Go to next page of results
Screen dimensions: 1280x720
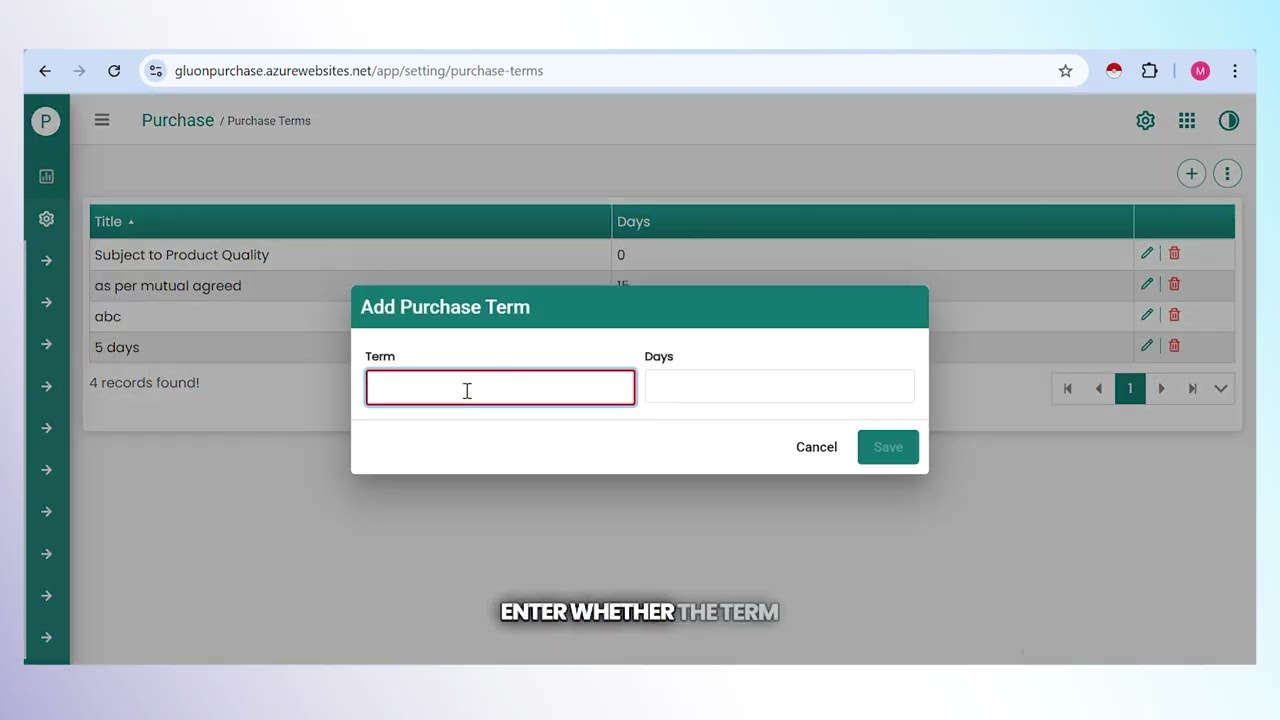[x=1161, y=388]
